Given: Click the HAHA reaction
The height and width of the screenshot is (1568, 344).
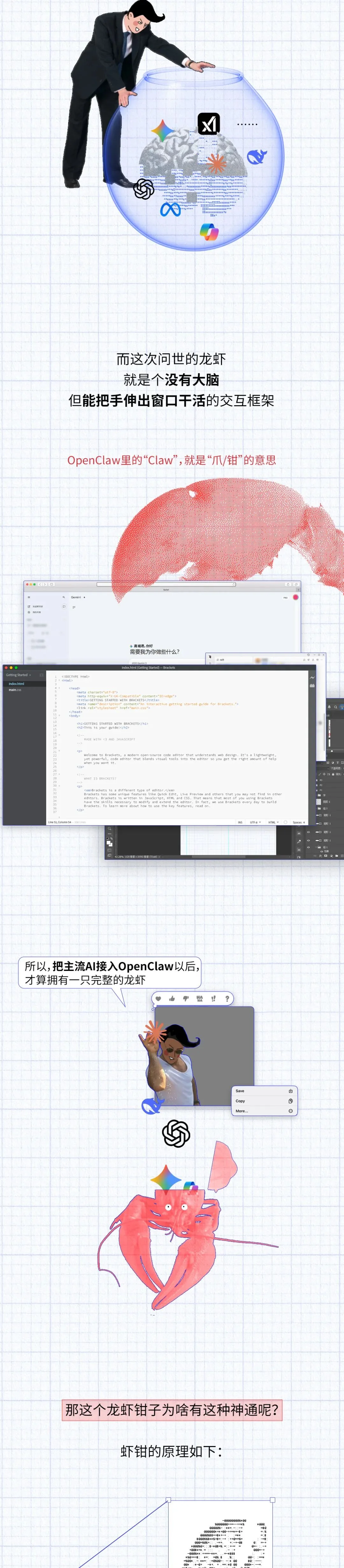Looking at the screenshot, I should (x=199, y=998).
